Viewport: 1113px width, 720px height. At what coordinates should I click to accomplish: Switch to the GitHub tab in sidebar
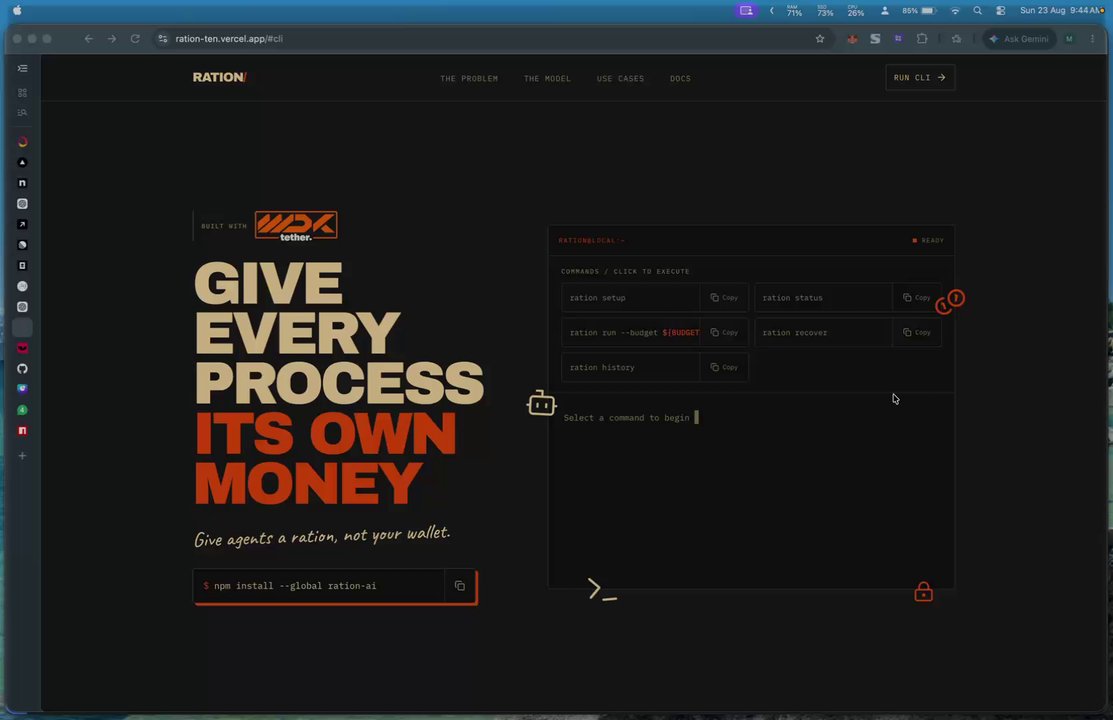pos(23,369)
